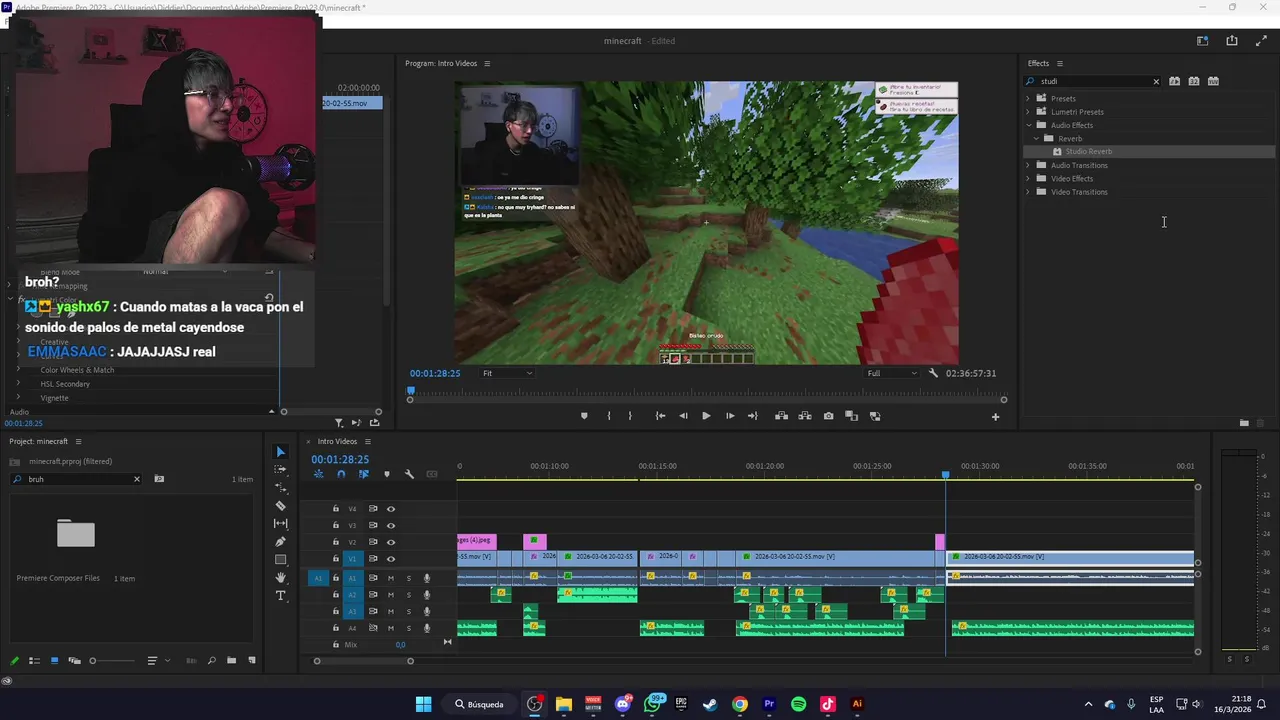Click the Premiere Composer Files bin thumbnail
The height and width of the screenshot is (720, 1280).
coord(76,534)
